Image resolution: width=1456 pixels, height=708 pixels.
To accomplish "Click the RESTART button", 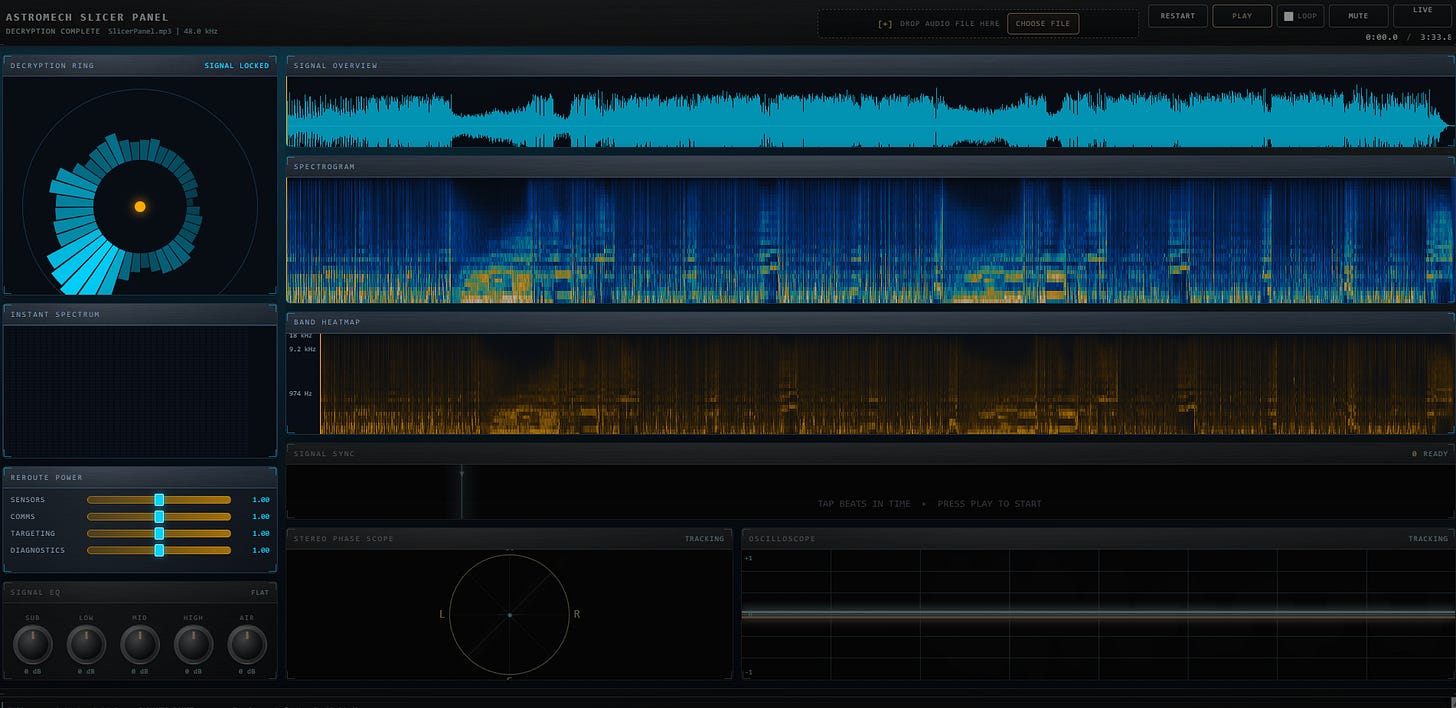I will (1177, 16).
